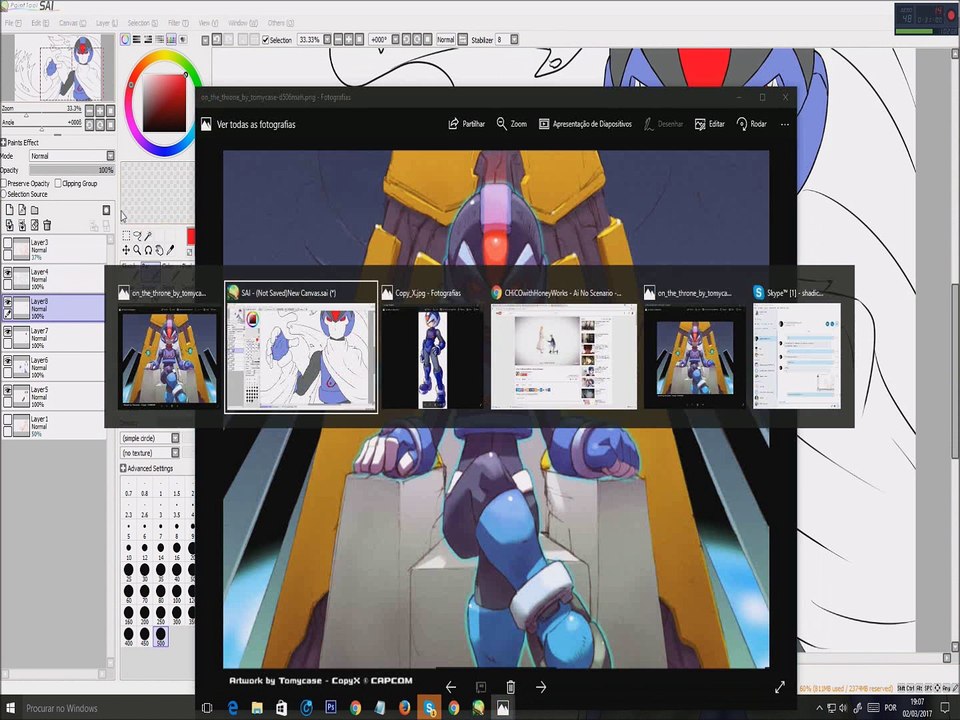Toggle the color wheel panel icon in SAI
The height and width of the screenshot is (720, 960).
coord(126,39)
